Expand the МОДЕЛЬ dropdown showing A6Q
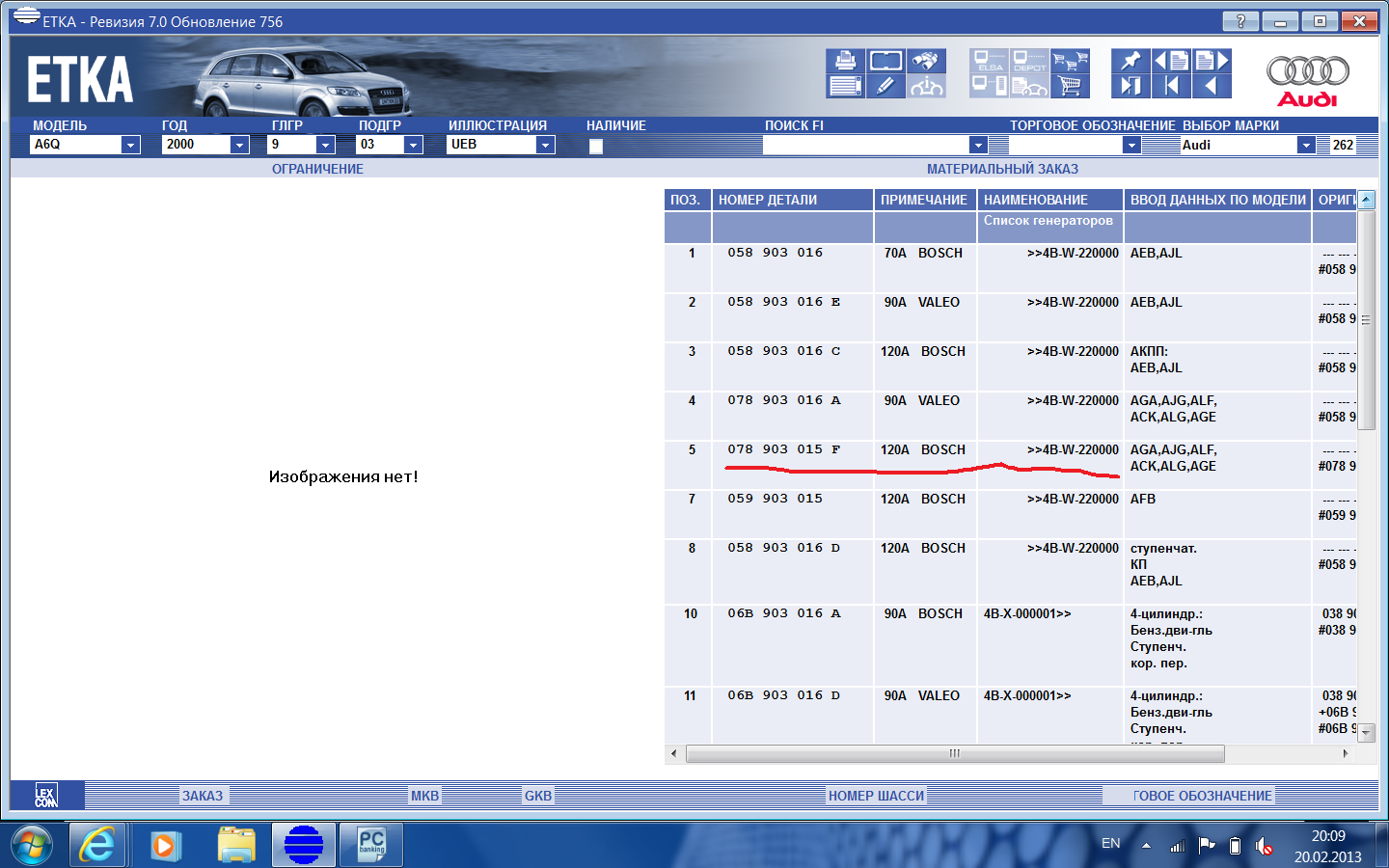Screen dimensions: 1389x868 (130, 145)
